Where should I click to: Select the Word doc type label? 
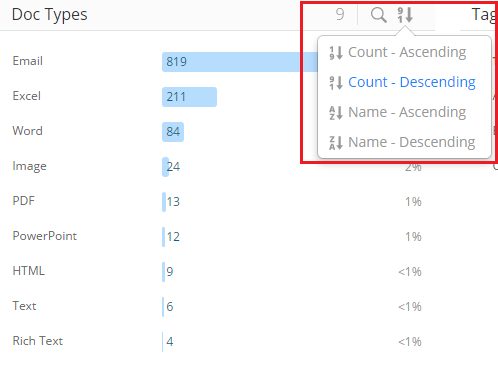click(x=28, y=131)
